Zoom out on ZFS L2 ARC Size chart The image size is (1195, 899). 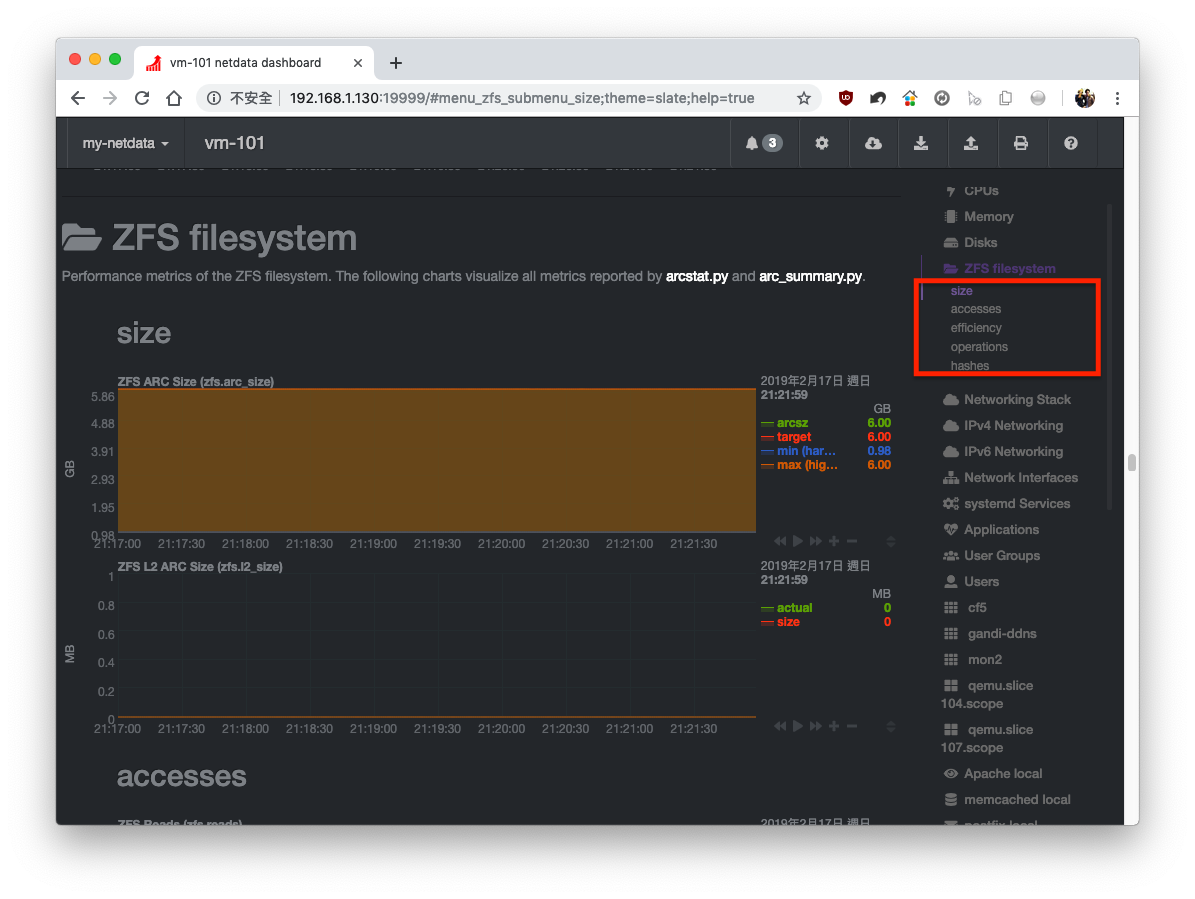[852, 726]
